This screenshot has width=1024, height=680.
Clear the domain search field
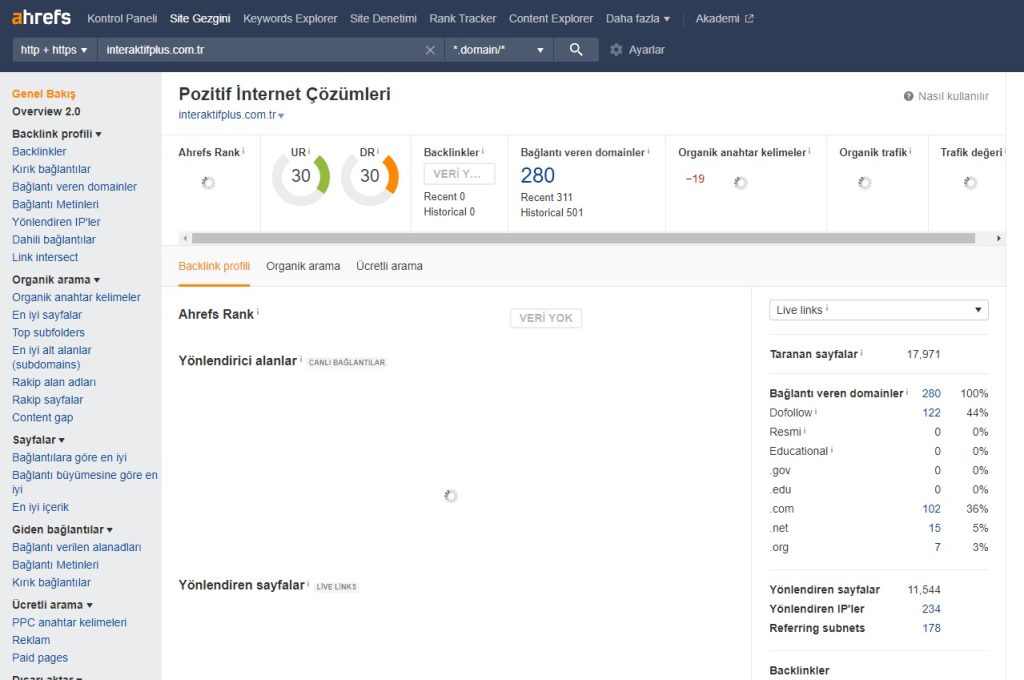click(430, 50)
